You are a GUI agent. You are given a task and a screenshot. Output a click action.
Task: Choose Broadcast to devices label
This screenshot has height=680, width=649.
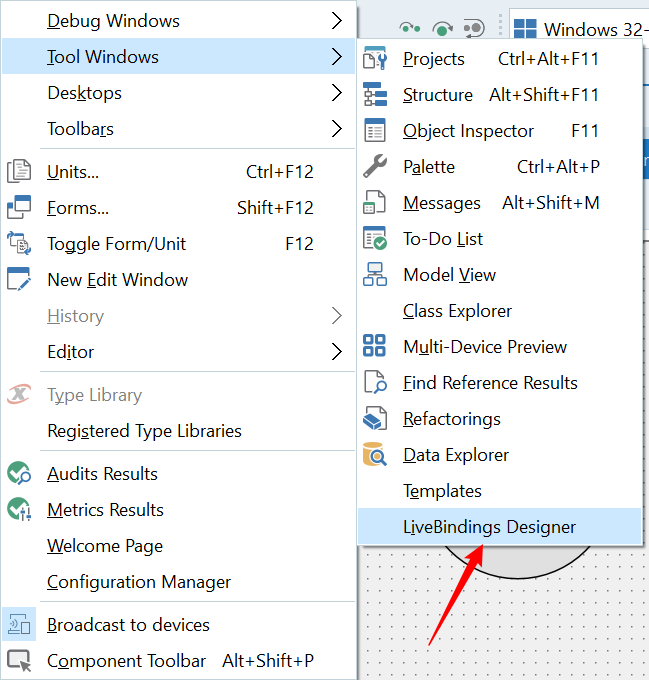tap(128, 624)
